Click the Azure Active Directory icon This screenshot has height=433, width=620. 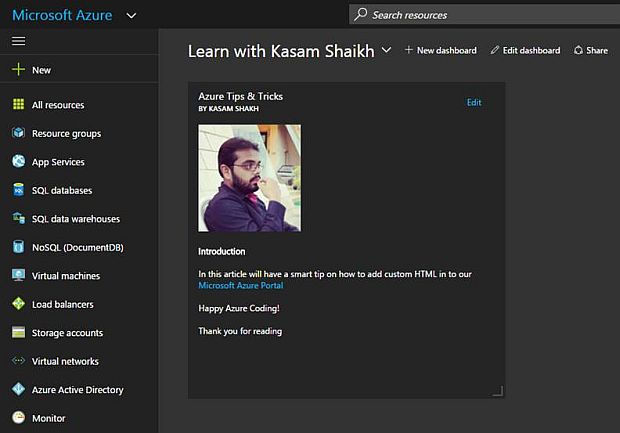(18, 390)
